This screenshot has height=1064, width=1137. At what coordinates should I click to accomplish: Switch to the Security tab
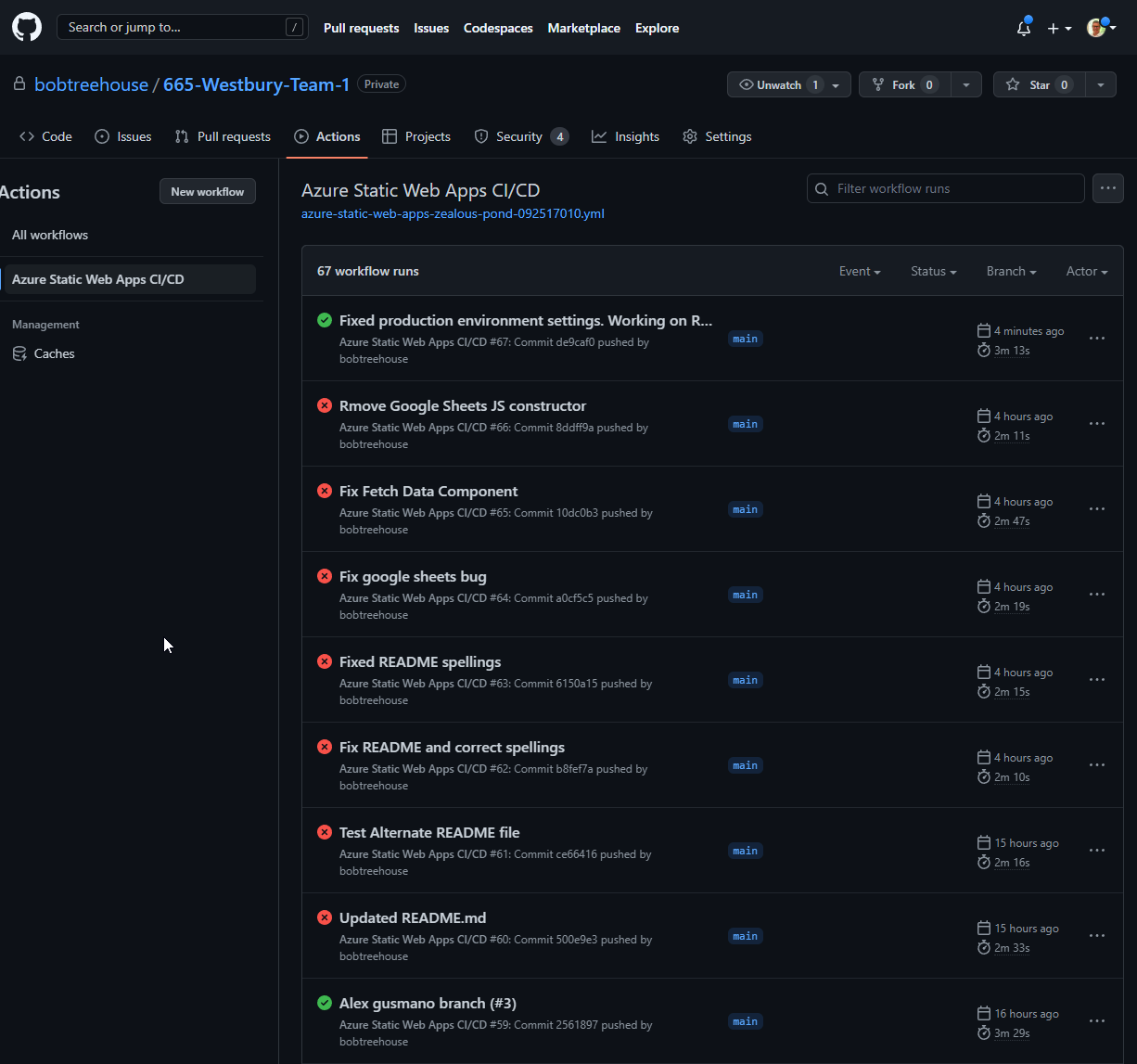pyautogui.click(x=521, y=136)
